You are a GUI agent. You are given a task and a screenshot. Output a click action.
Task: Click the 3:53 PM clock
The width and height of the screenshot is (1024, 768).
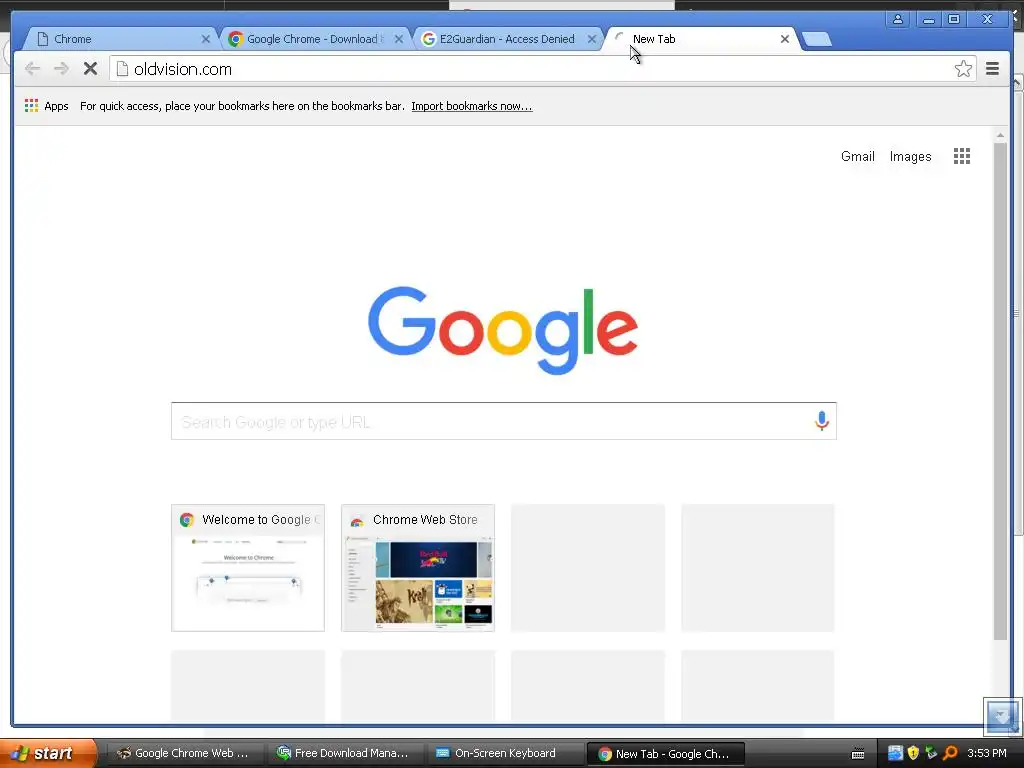point(986,753)
